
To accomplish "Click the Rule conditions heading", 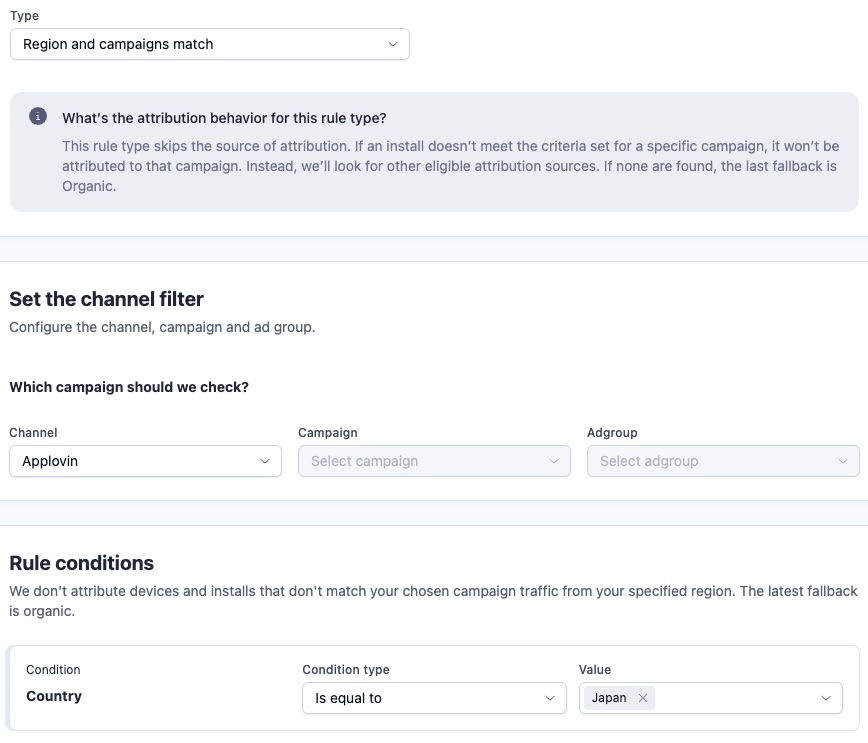I will pyautogui.click(x=82, y=563).
